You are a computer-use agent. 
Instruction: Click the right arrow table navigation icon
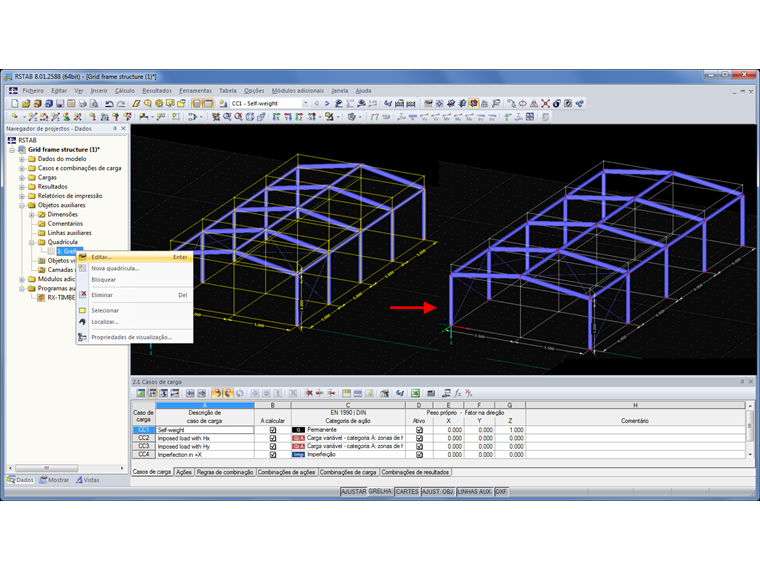coord(202,393)
